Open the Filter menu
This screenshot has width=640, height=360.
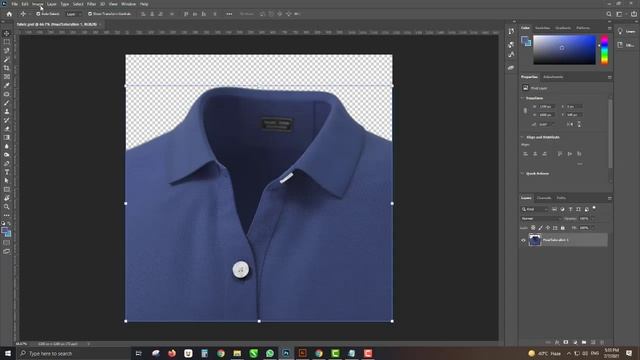pyautogui.click(x=91, y=4)
